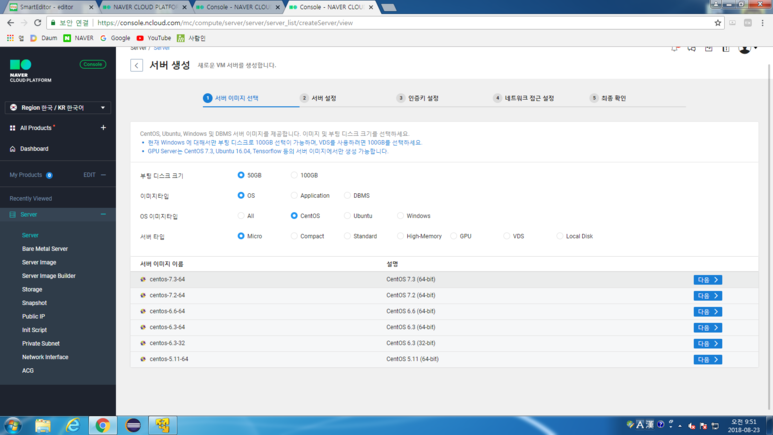Open the Chrome apps grid bookmark
773x435 pixels.
[x=10, y=38]
